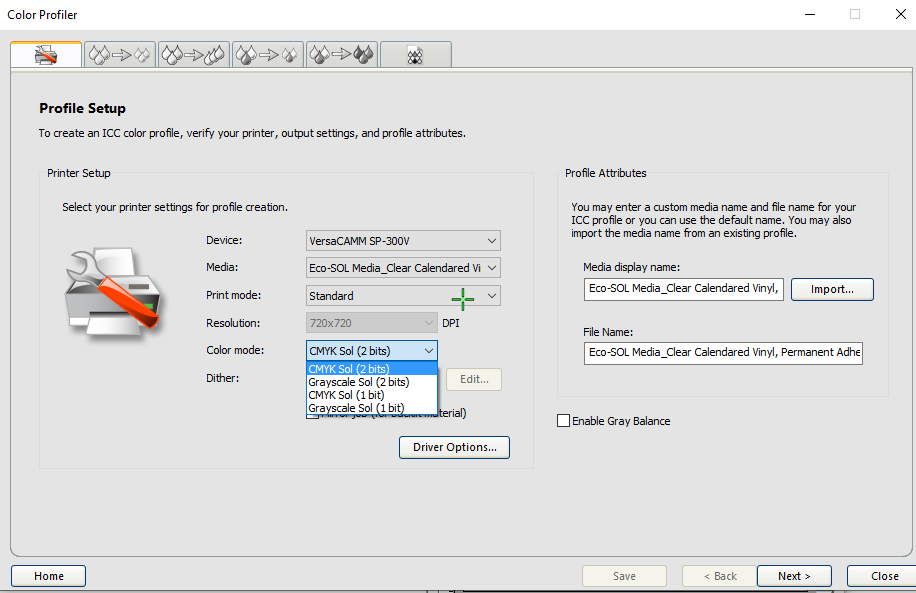Close the Color Profiler window via X
916x593 pixels.
pyautogui.click(x=901, y=15)
